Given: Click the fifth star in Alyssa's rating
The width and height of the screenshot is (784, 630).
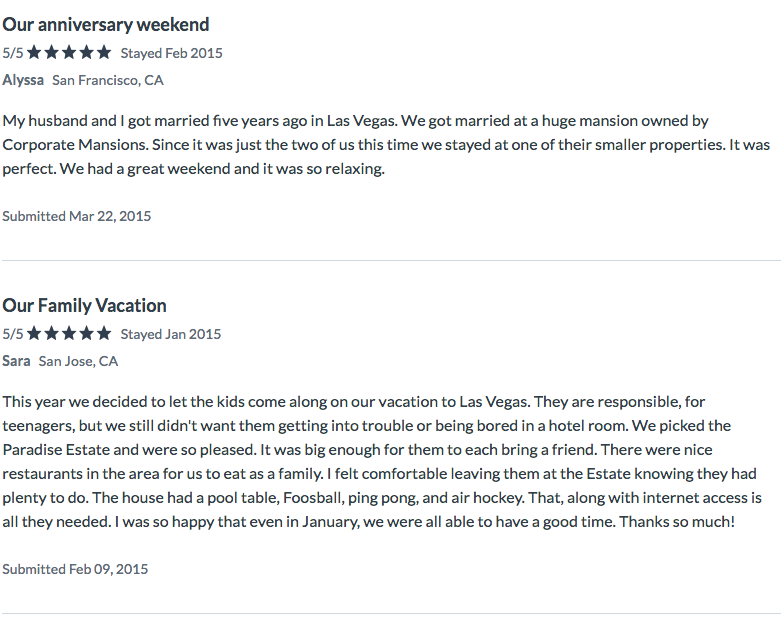Looking at the screenshot, I should [x=104, y=52].
